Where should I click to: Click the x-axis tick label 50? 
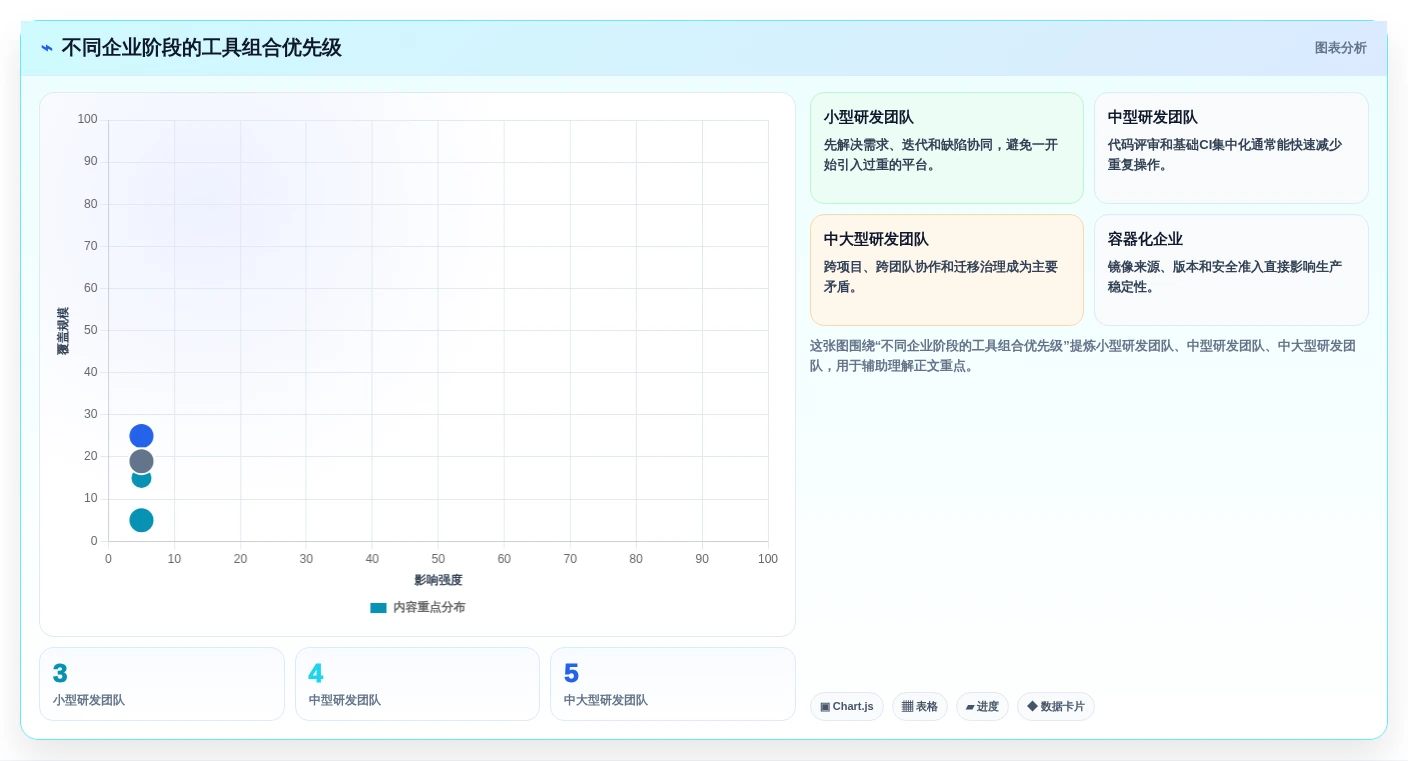(x=438, y=559)
